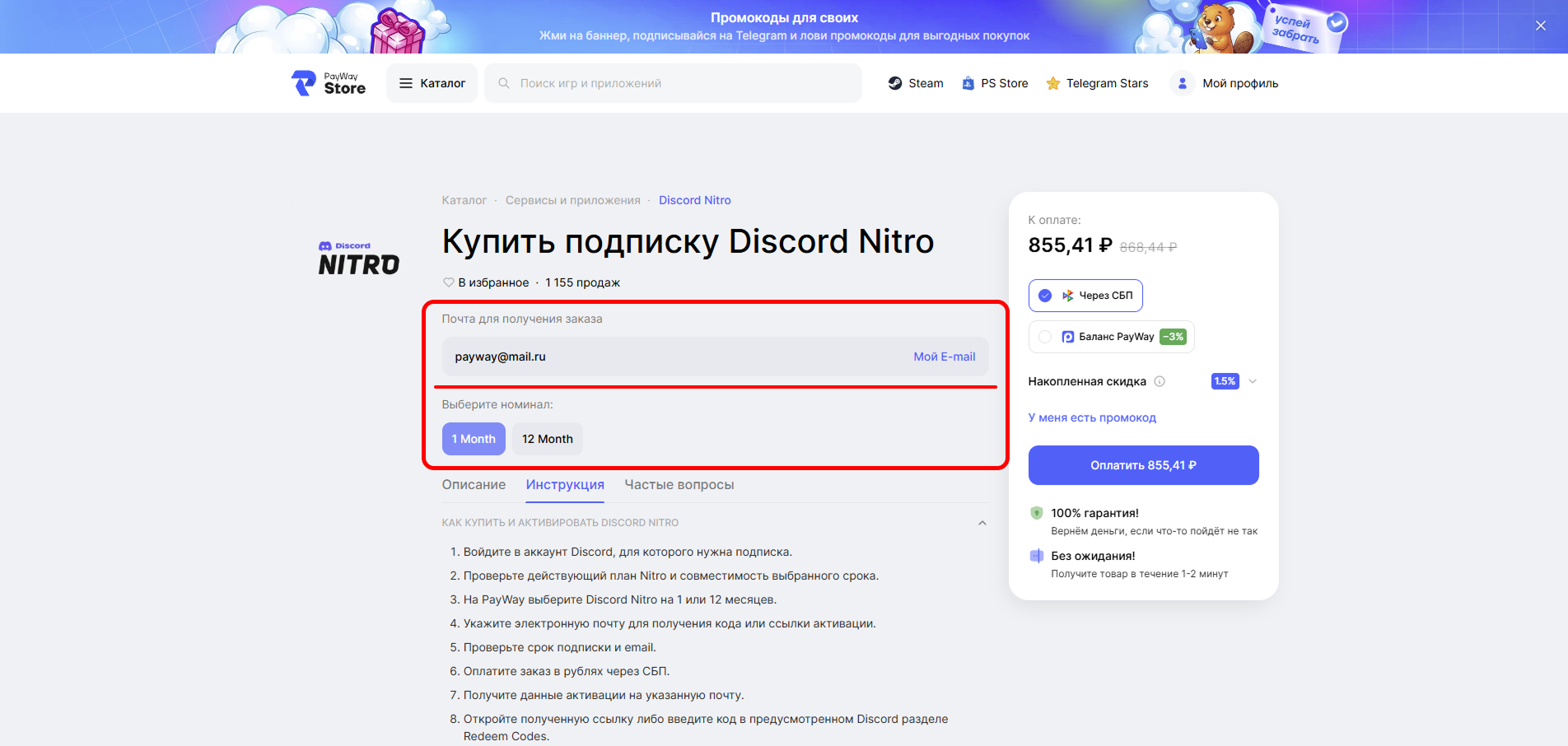Click the profile avatar icon
Screen dimensions: 1568x746
tap(1182, 83)
